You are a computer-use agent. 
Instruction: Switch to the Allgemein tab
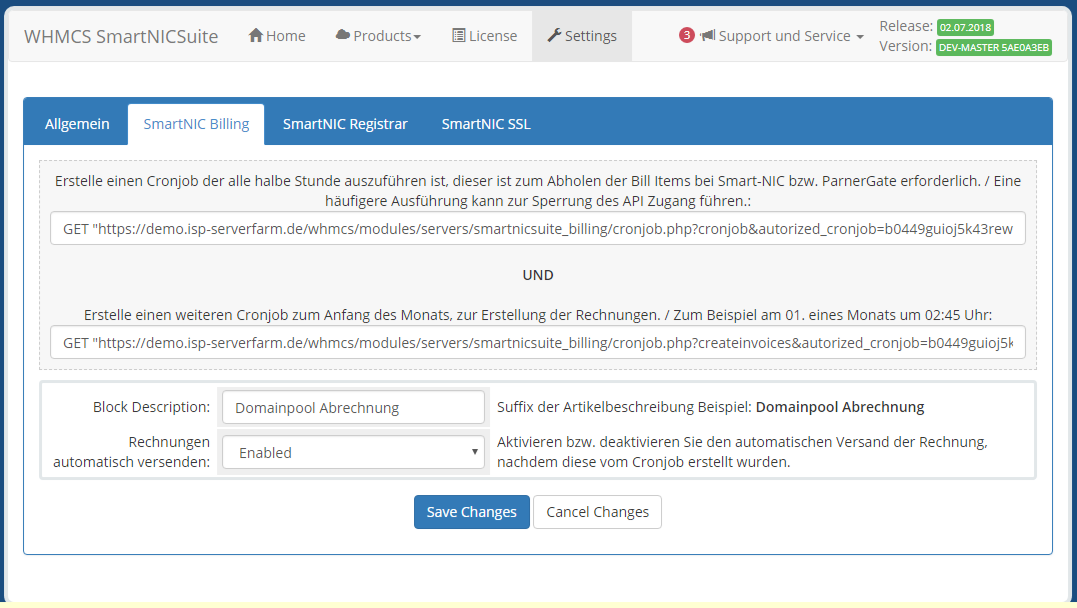pyautogui.click(x=77, y=125)
